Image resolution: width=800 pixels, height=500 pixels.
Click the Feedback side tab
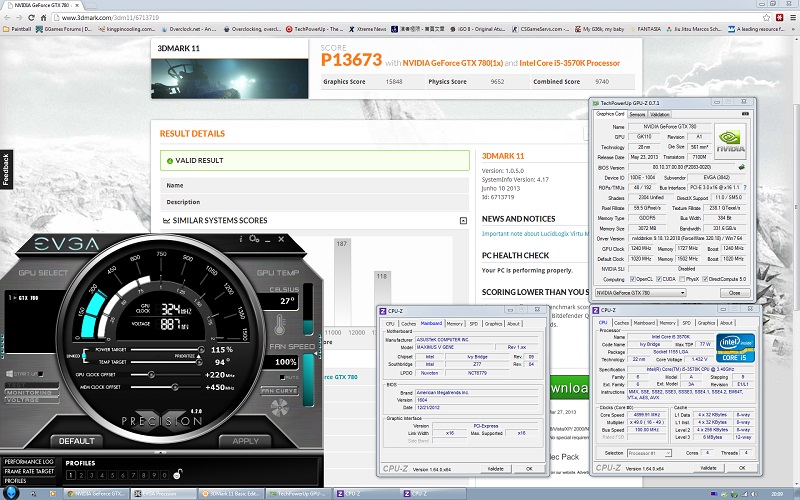pyautogui.click(x=6, y=169)
